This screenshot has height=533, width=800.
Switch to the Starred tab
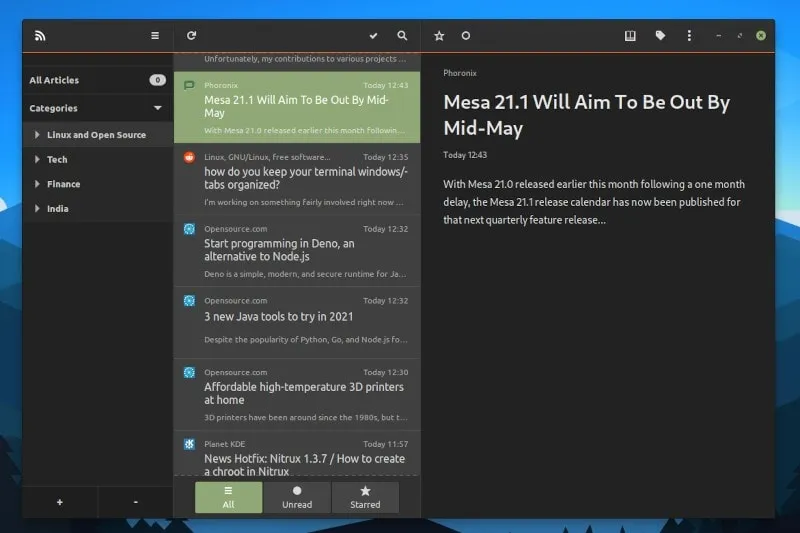365,497
